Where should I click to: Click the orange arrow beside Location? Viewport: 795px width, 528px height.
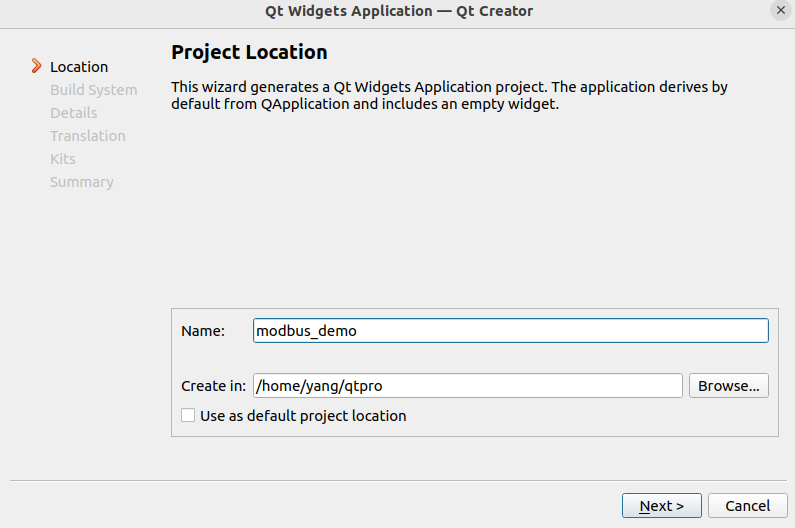click(x=37, y=66)
